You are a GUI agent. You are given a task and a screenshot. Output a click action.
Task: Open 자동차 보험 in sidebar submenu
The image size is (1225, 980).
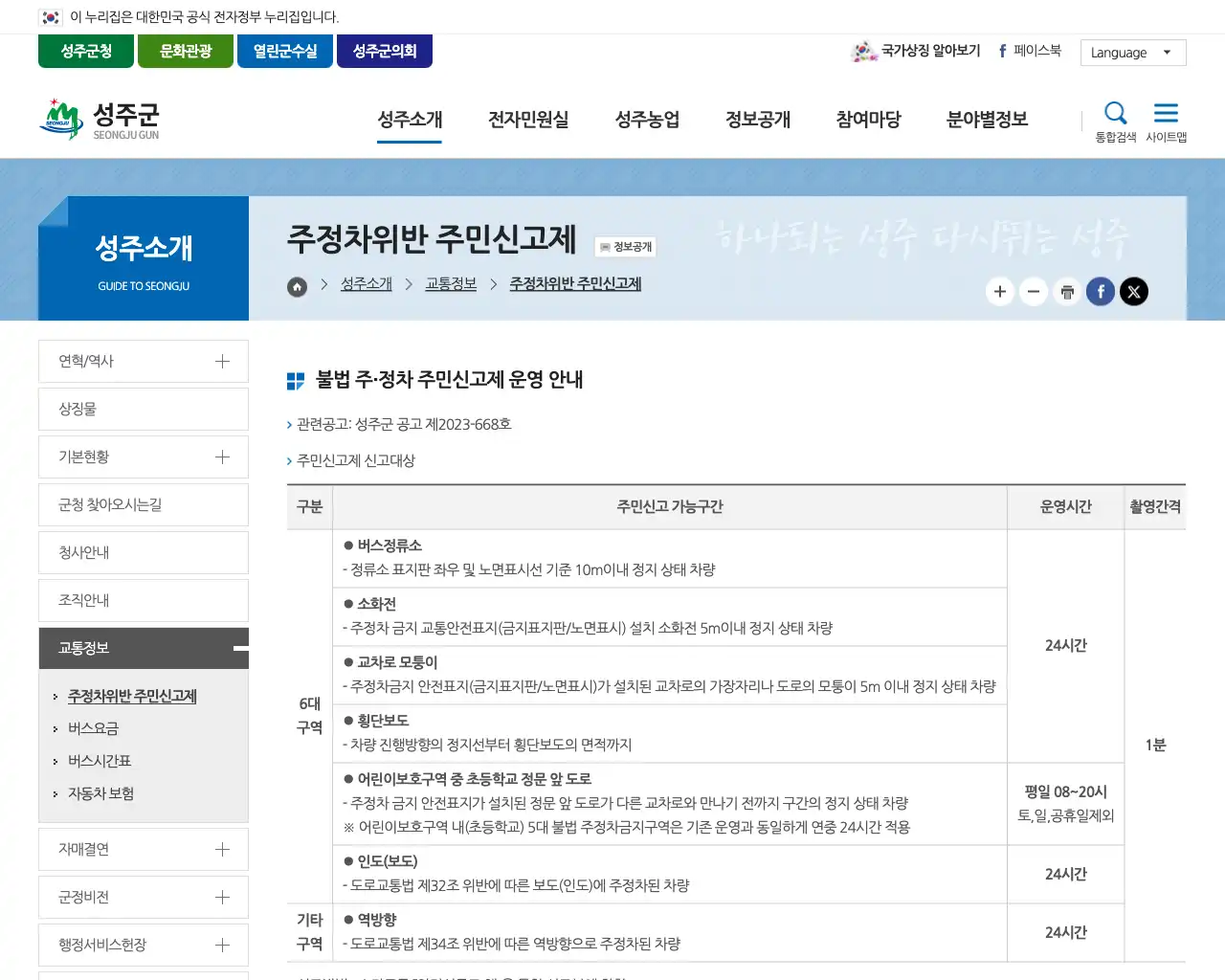100,793
